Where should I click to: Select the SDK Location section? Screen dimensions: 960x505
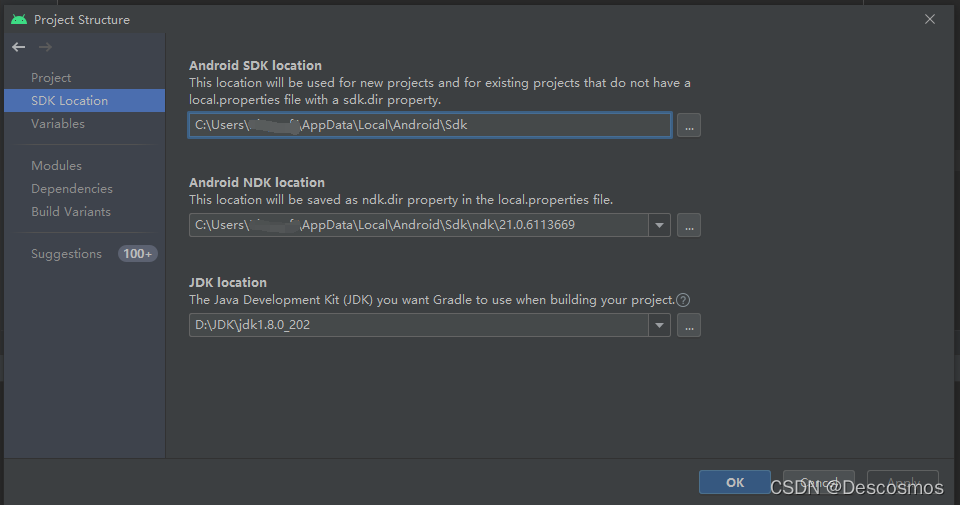[x=84, y=100]
